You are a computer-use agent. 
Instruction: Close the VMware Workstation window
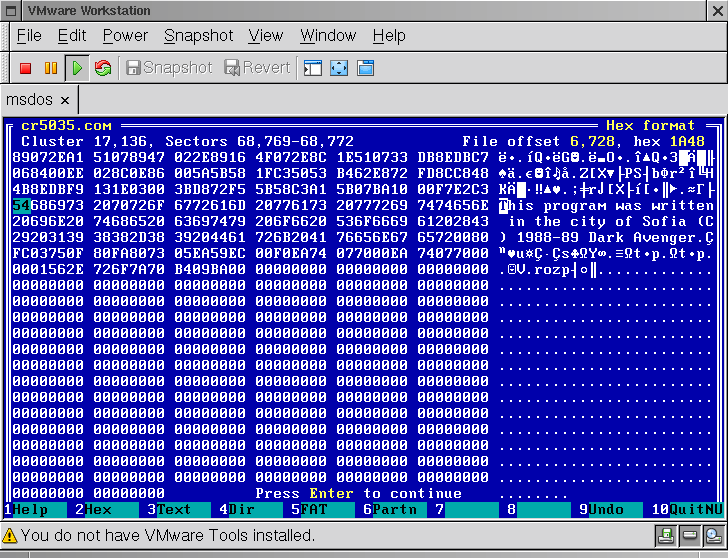point(717,11)
